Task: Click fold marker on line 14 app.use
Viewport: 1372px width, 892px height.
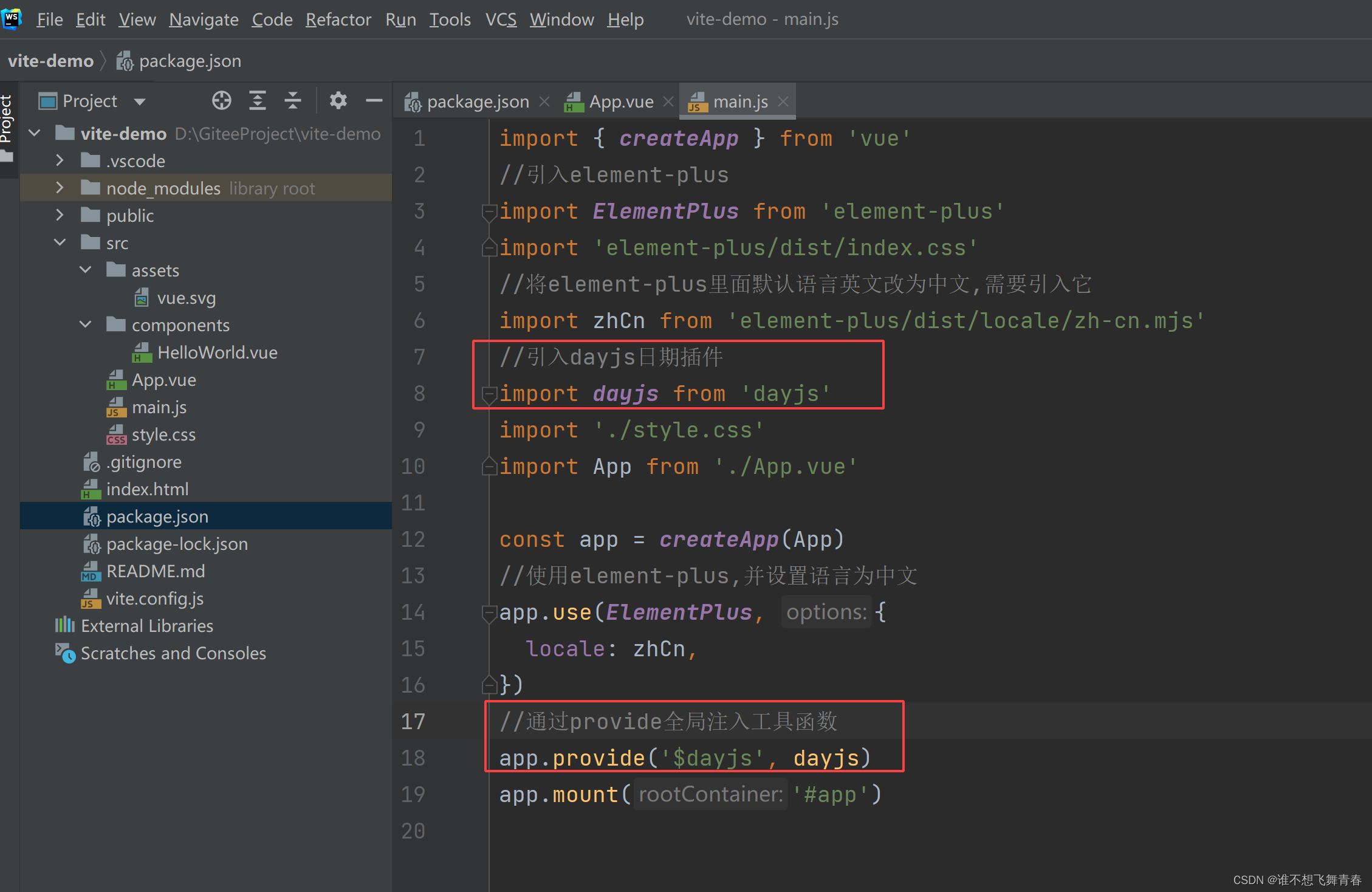Action: (x=489, y=613)
